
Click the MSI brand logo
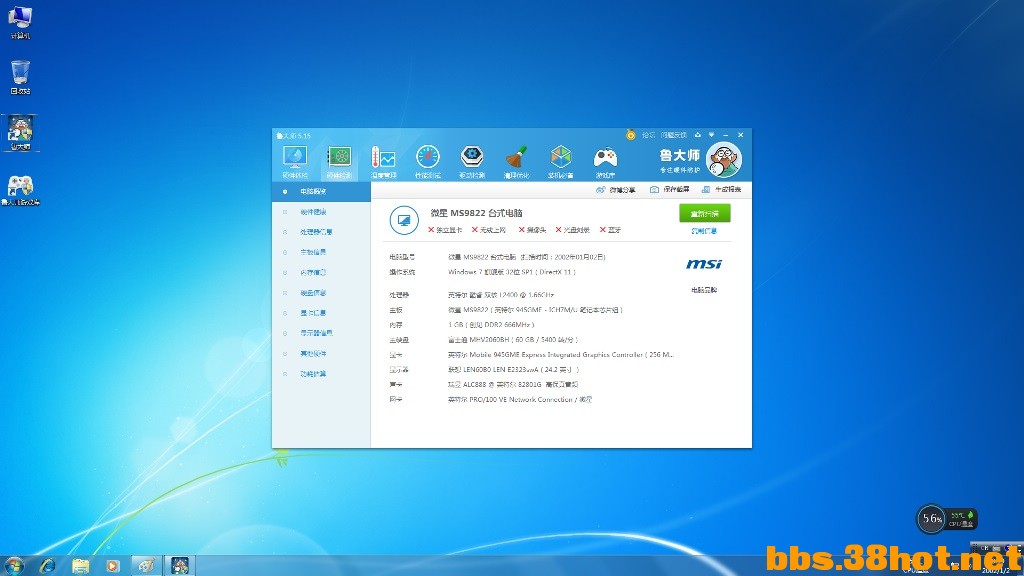[x=704, y=264]
